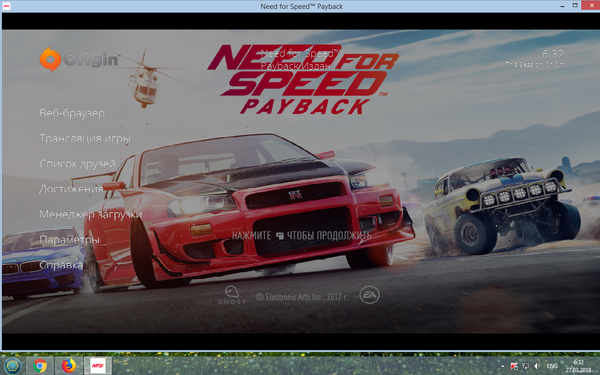This screenshot has height=375, width=600.
Task: Click the Ghost studio logo
Action: pos(232,295)
